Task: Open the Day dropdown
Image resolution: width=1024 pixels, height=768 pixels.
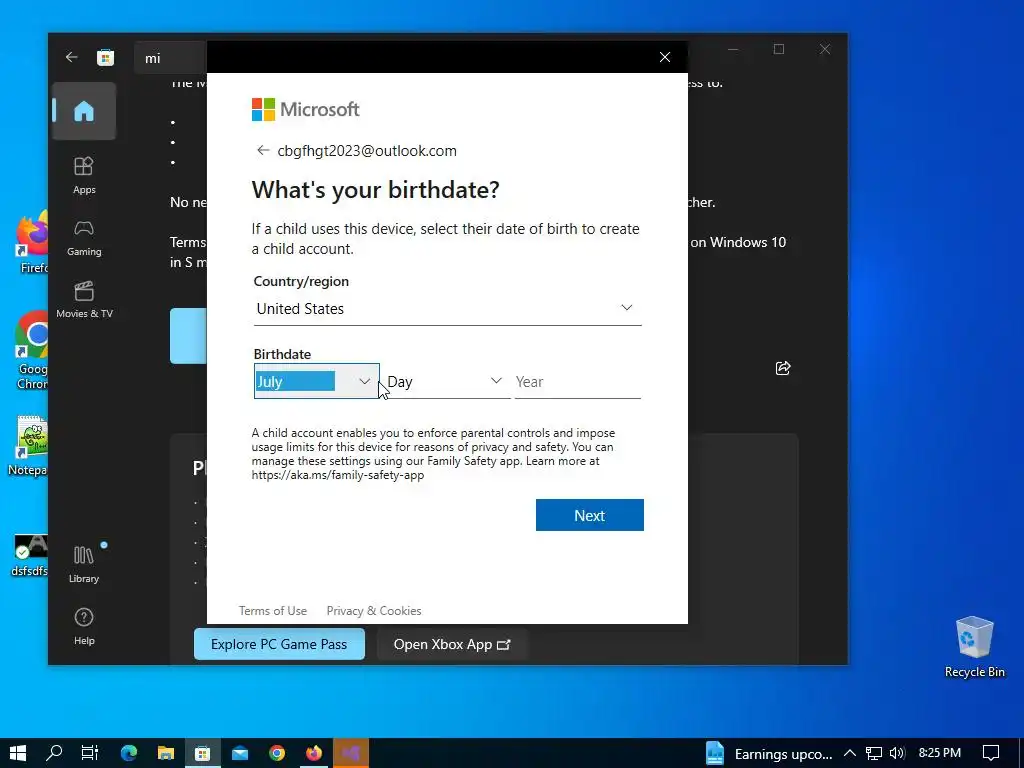Action: pyautogui.click(x=447, y=381)
